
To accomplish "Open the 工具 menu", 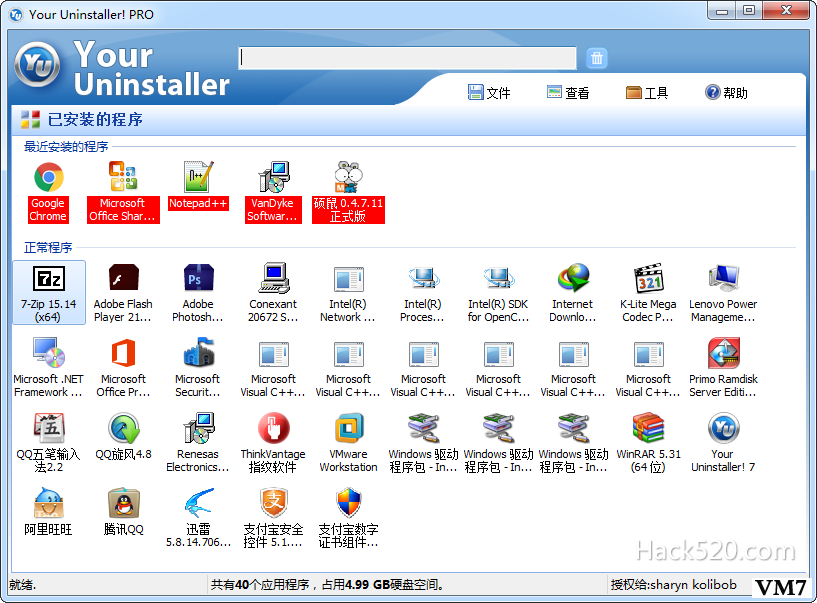I will pos(647,93).
